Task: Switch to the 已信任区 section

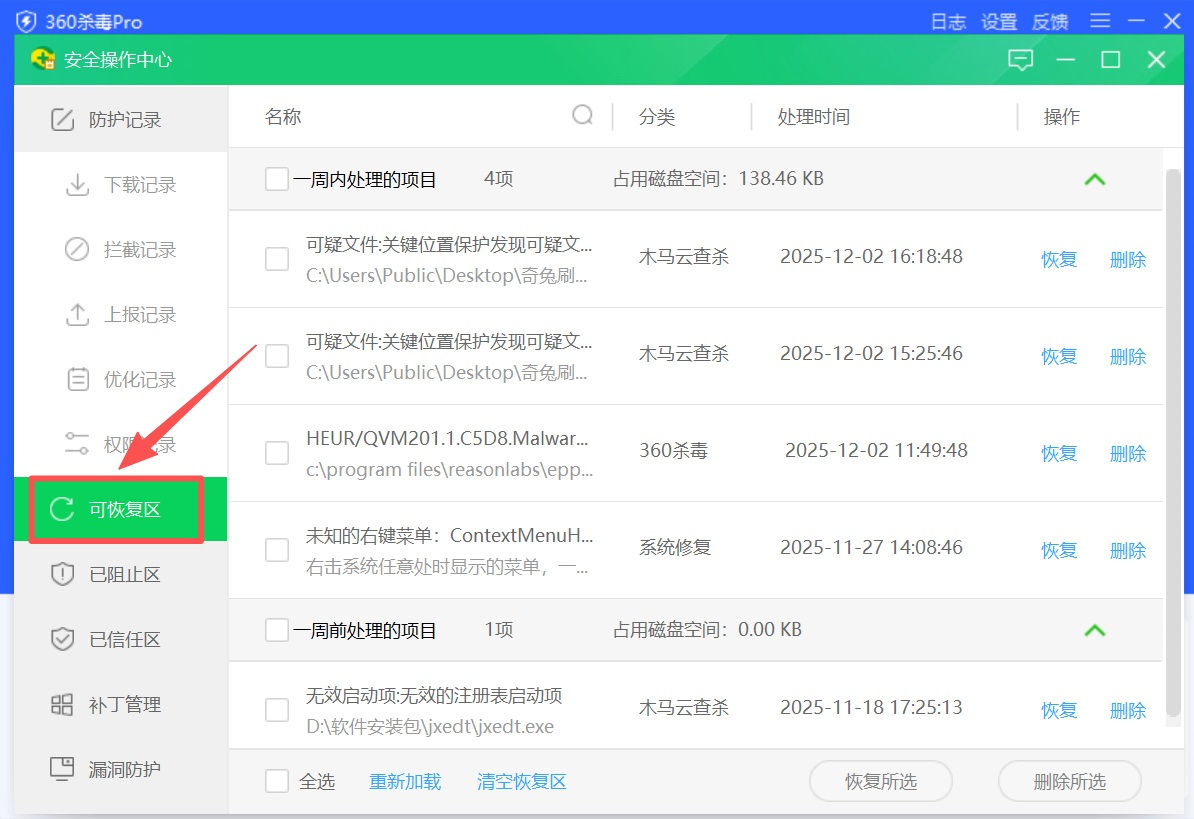Action: [123, 640]
